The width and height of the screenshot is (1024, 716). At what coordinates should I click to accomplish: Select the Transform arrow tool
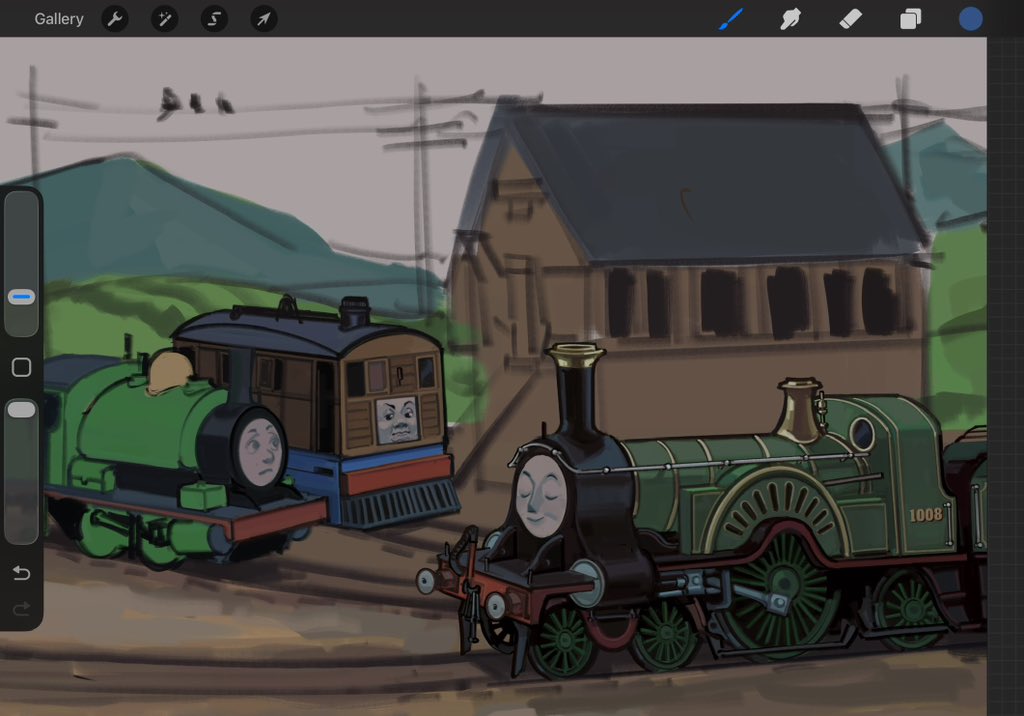click(x=263, y=18)
